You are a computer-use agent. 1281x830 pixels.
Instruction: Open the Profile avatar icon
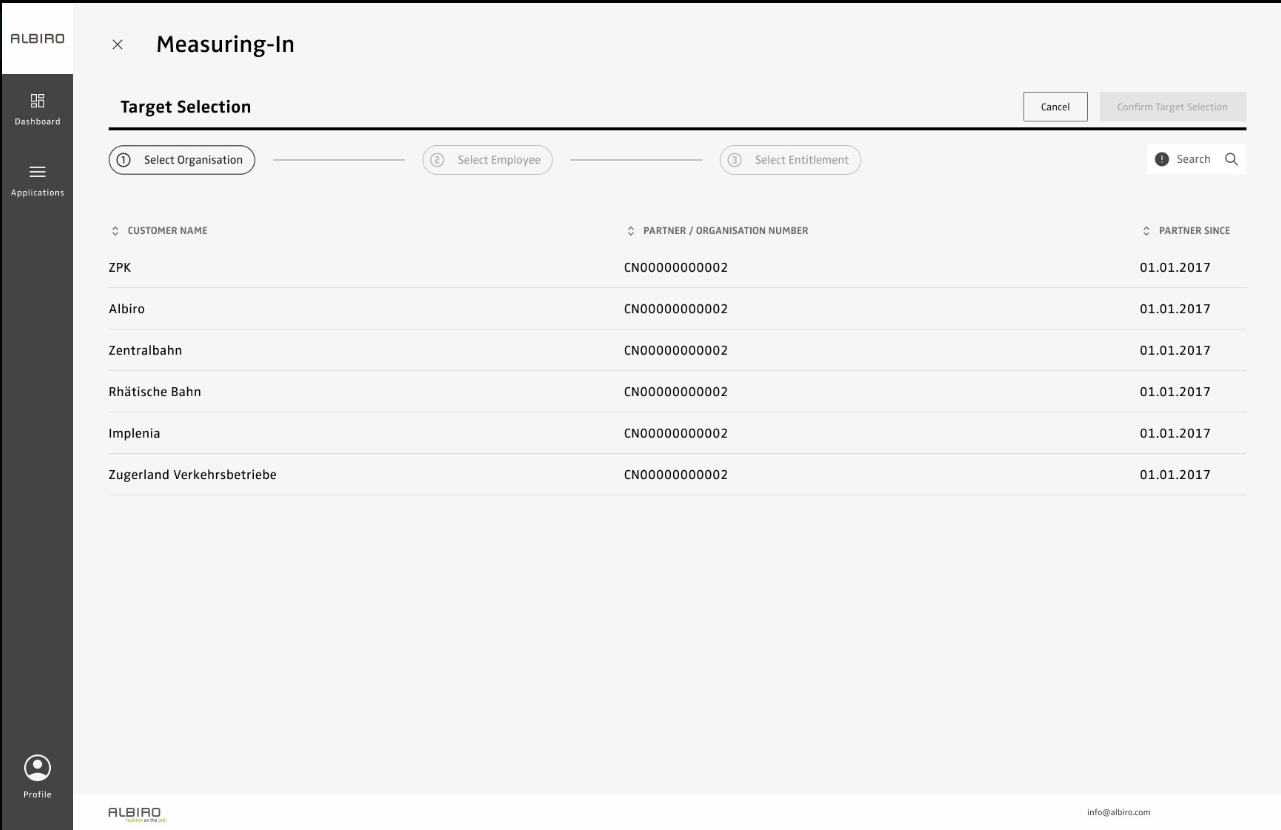[x=36, y=767]
